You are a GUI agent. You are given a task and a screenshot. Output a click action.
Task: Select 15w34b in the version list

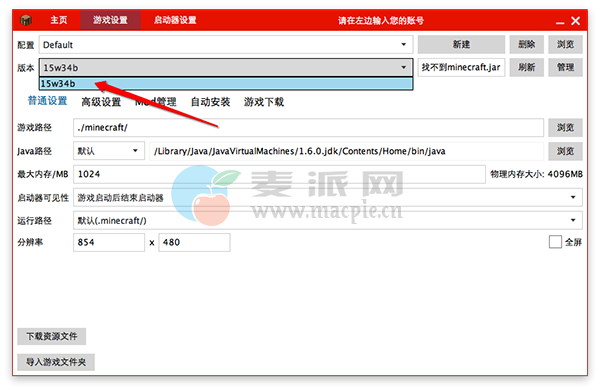pos(226,83)
